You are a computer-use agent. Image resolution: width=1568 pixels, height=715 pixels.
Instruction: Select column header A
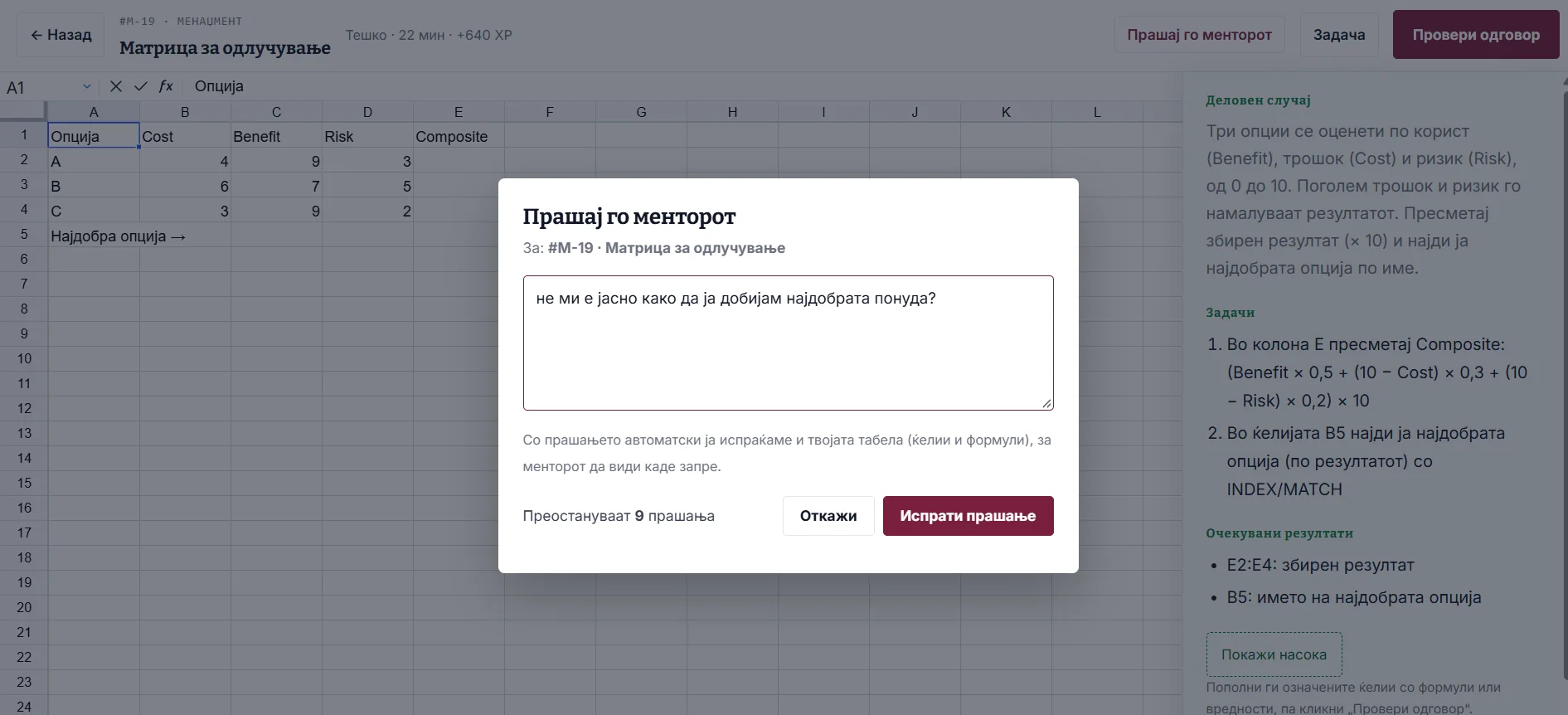point(94,112)
